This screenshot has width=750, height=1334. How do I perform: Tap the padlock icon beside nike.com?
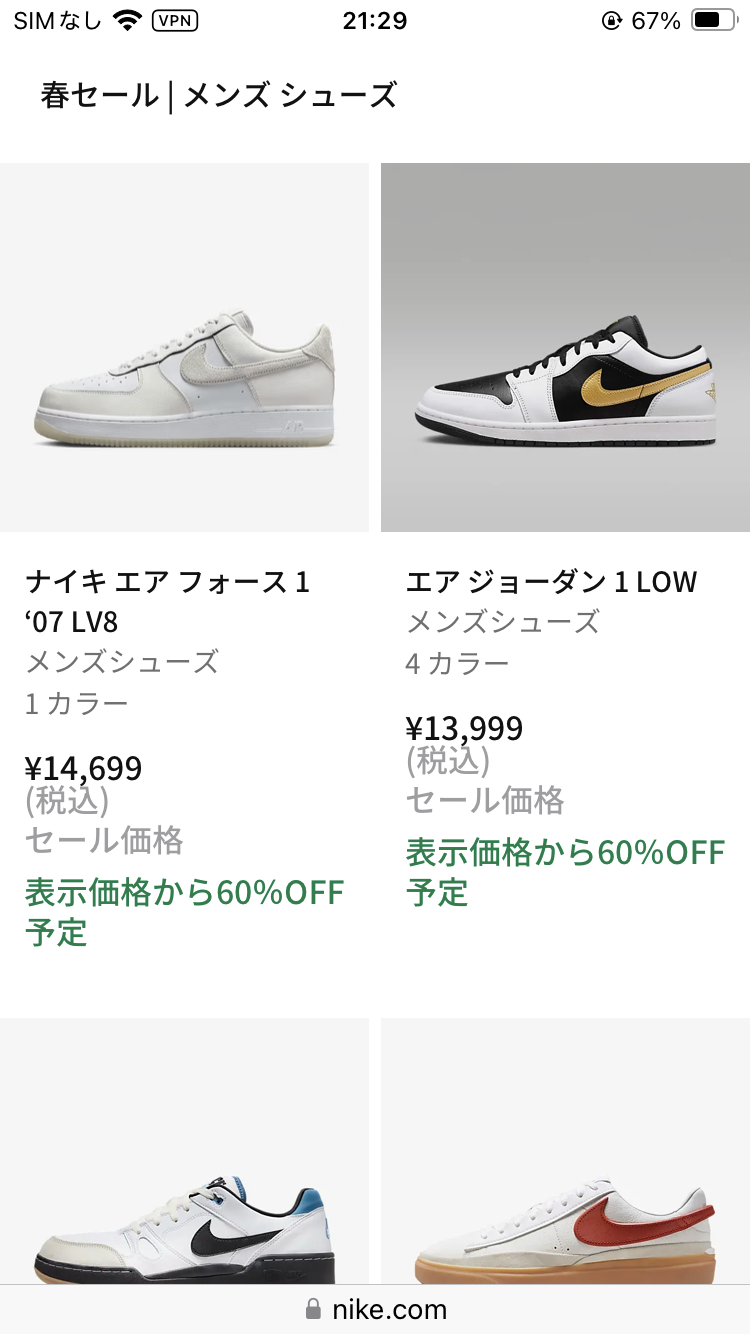(x=313, y=1309)
